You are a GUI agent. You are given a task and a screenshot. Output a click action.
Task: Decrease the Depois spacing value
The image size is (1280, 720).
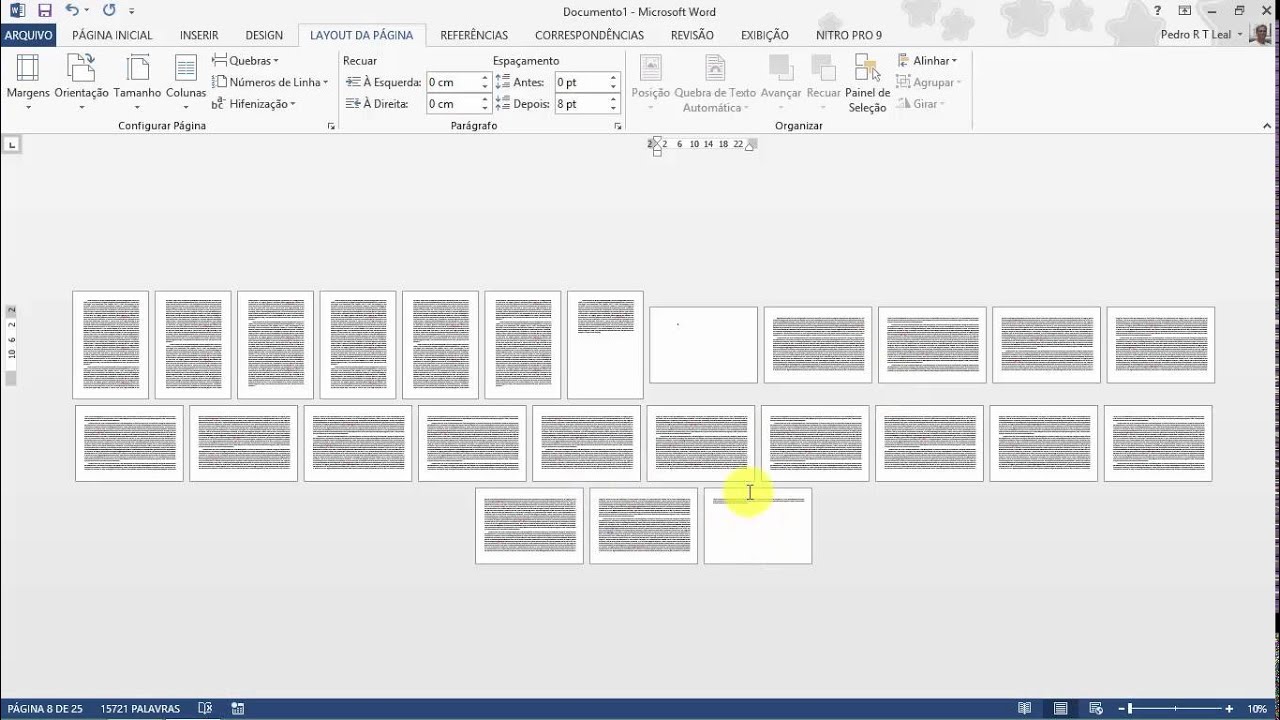click(x=614, y=109)
